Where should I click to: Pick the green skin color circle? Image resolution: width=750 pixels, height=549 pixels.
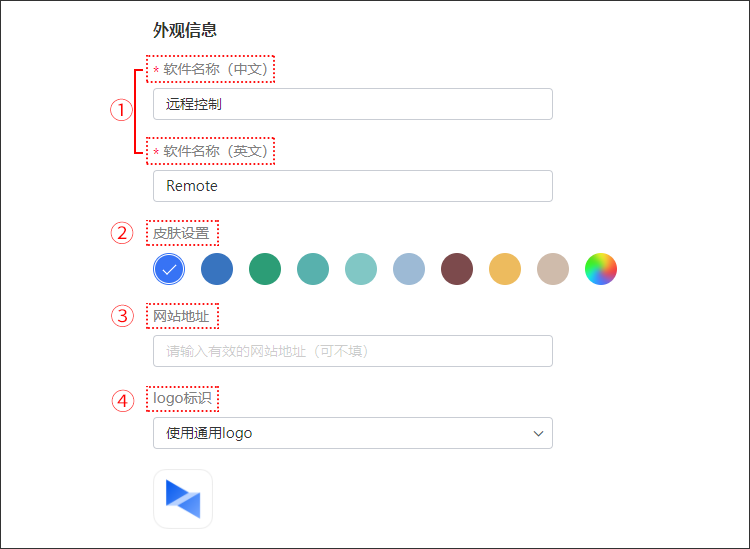click(x=265, y=269)
